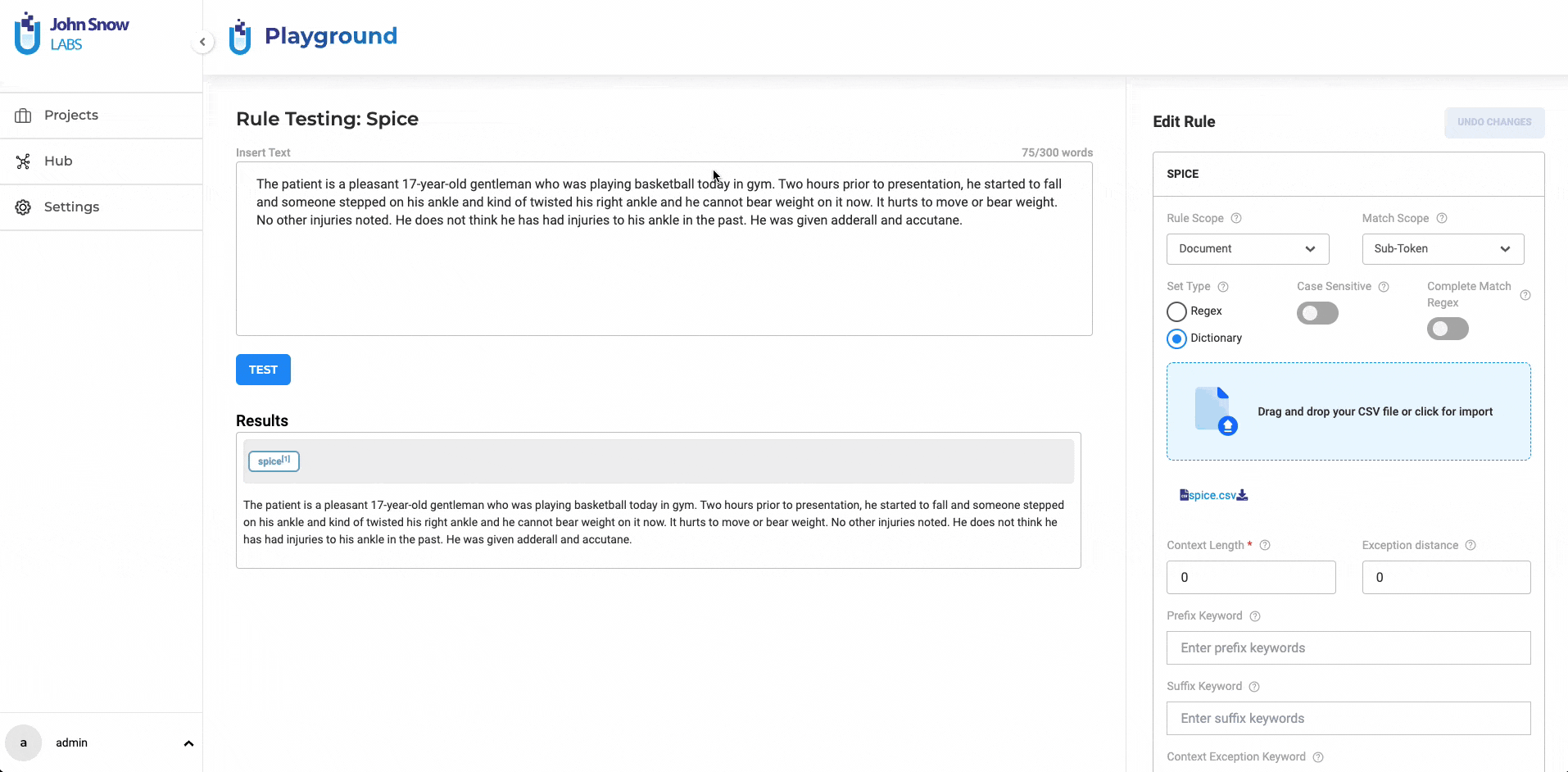Click UNDO CHANGES button
This screenshot has width=1568, height=772.
(1494, 122)
